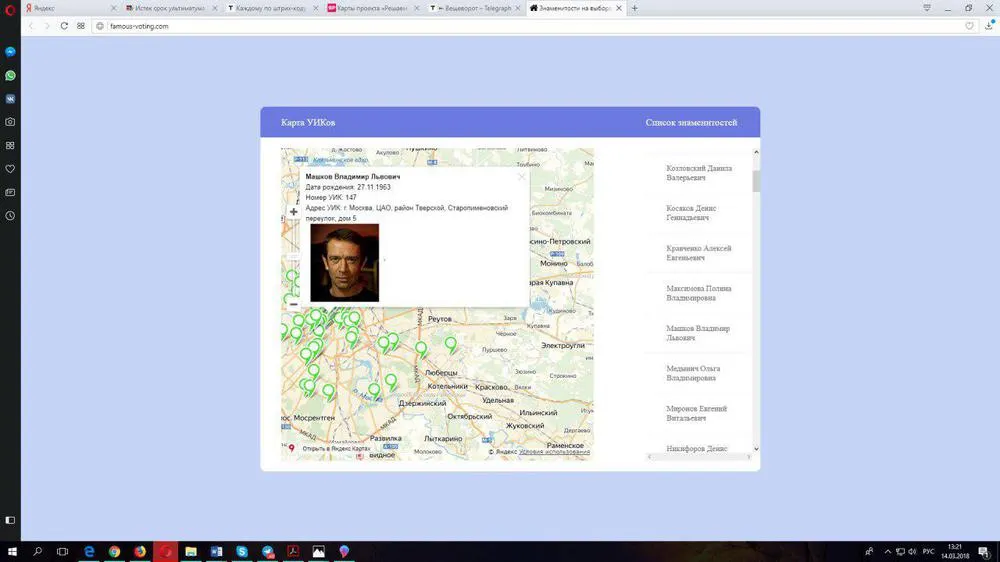1000x562 pixels.
Task: Select Миронов Евгений Витальевич in list
Action: (x=696, y=413)
